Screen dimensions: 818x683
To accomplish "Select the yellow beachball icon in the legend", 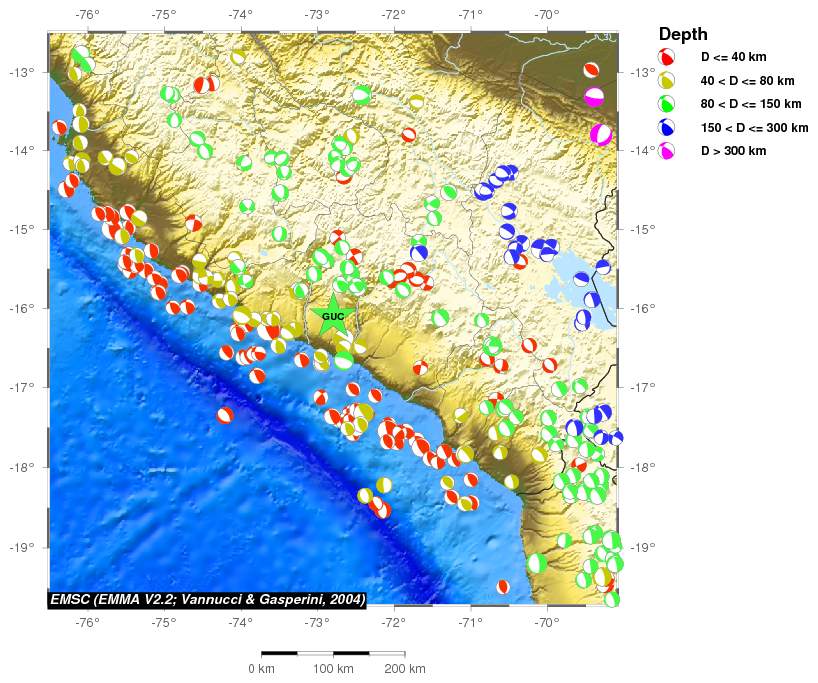I will pyautogui.click(x=666, y=80).
